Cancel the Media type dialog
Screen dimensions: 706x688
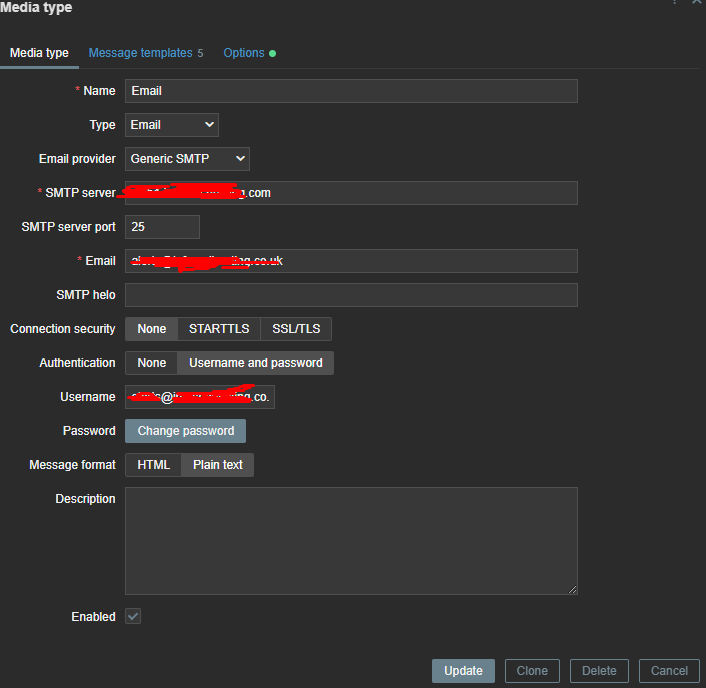669,671
